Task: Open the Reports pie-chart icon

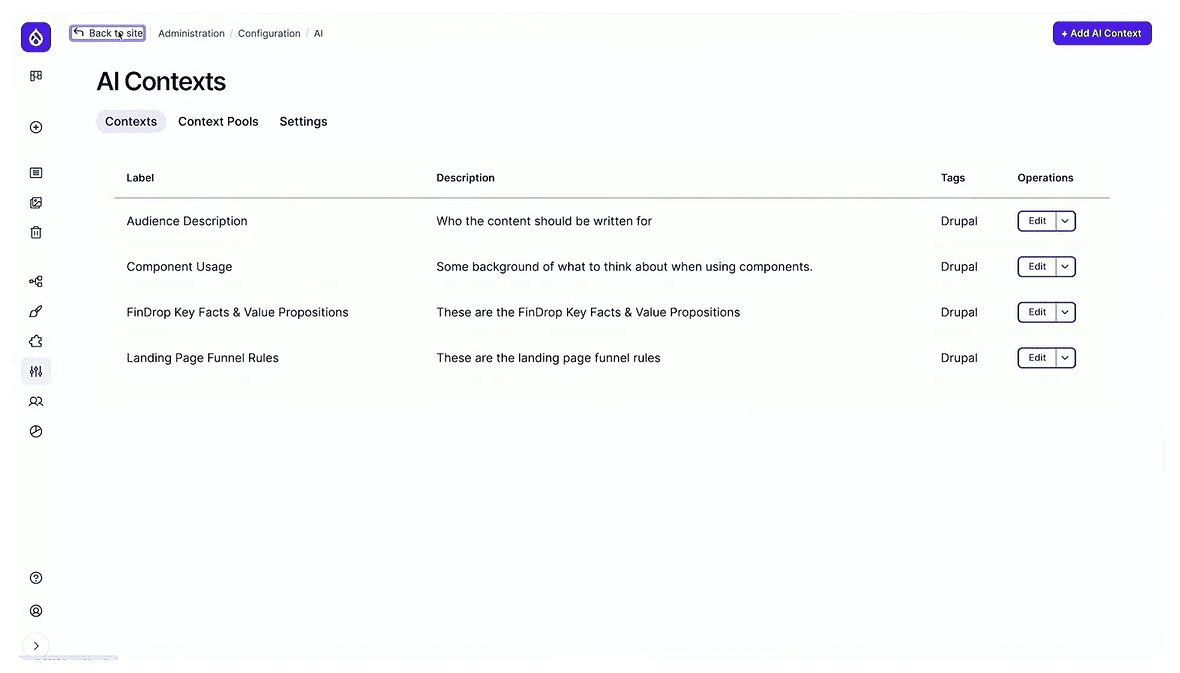Action: [x=36, y=431]
